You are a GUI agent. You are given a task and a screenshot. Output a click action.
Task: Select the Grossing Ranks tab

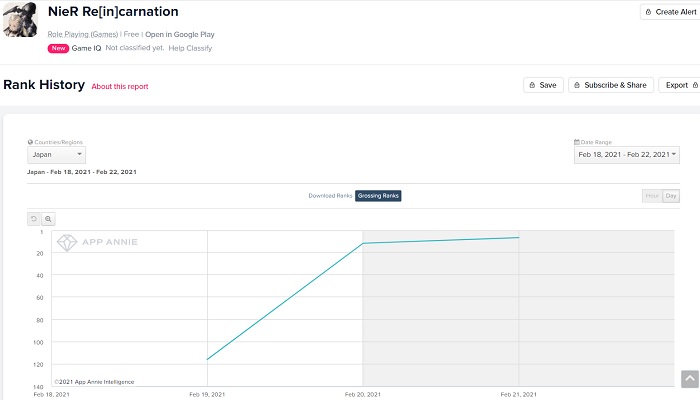[378, 196]
